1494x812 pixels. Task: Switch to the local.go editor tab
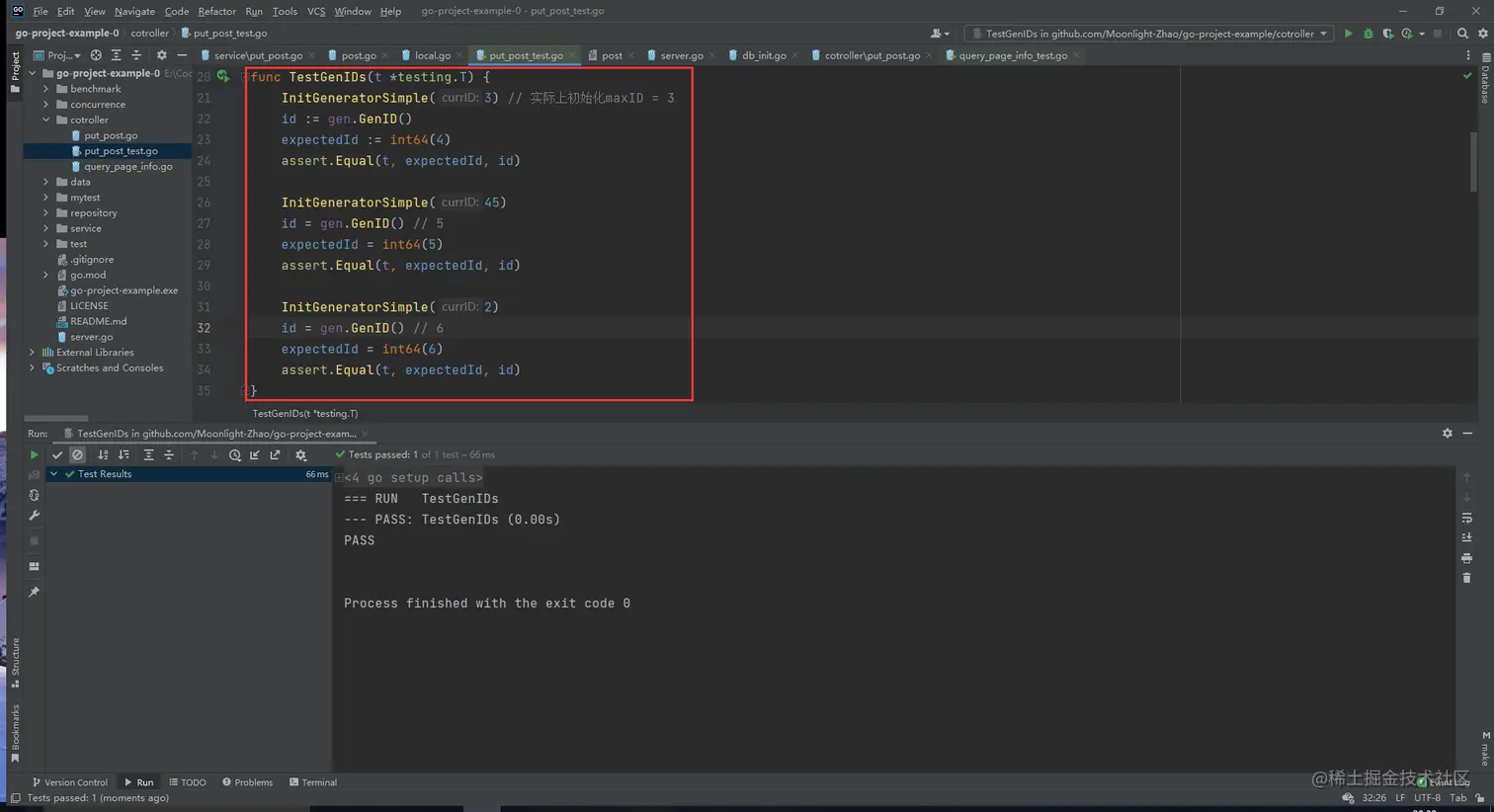point(433,55)
